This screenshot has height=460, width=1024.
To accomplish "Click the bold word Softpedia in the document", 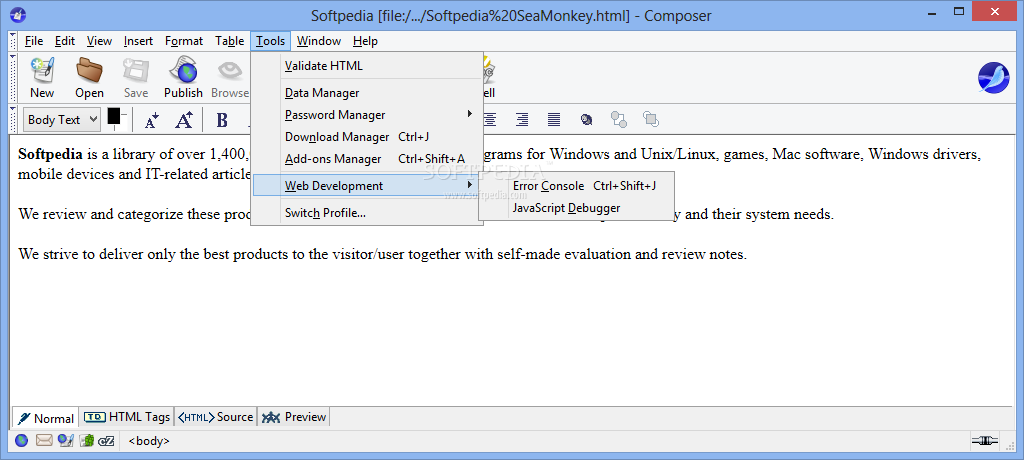I will [50, 155].
